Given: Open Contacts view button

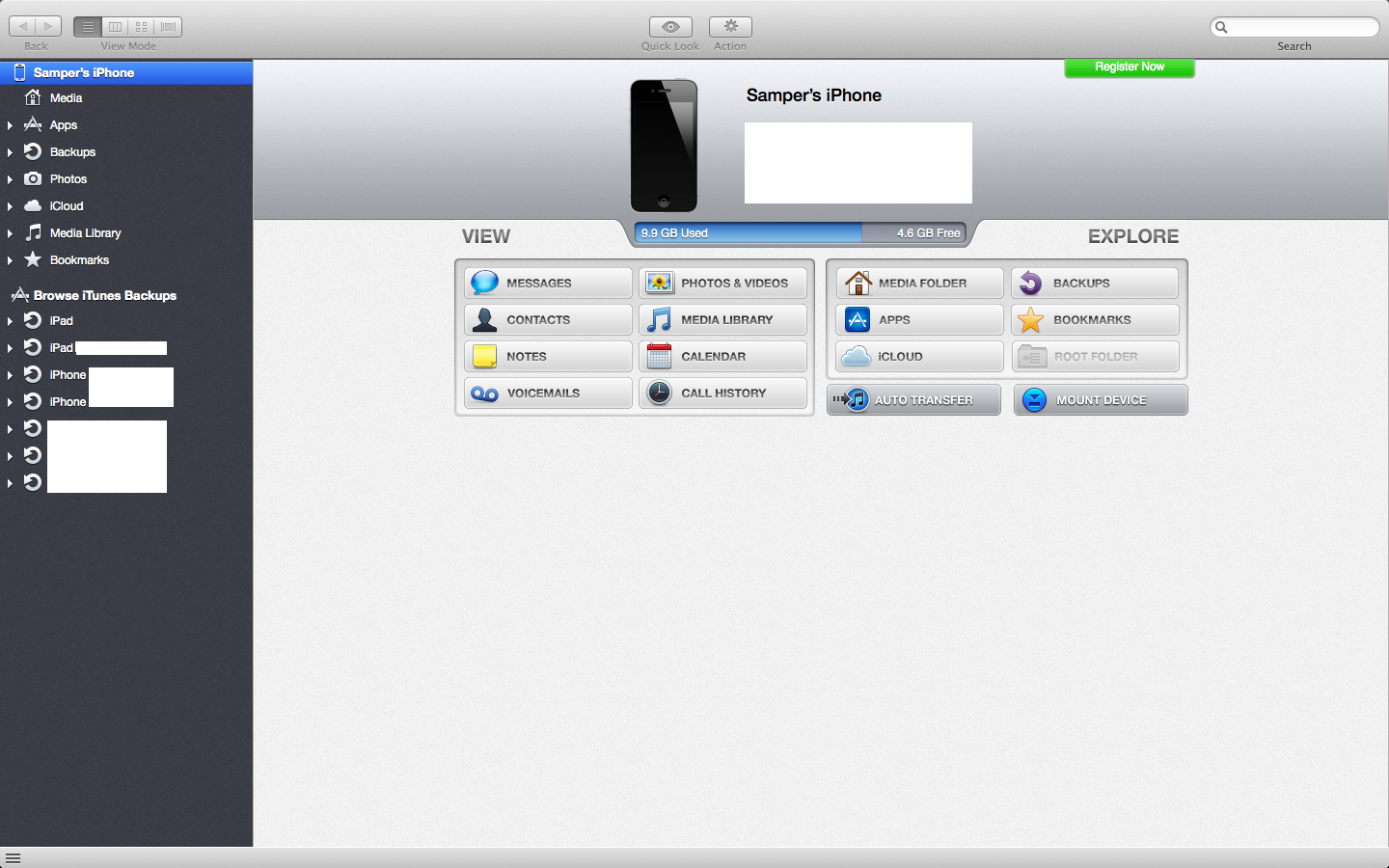Looking at the screenshot, I should [548, 319].
